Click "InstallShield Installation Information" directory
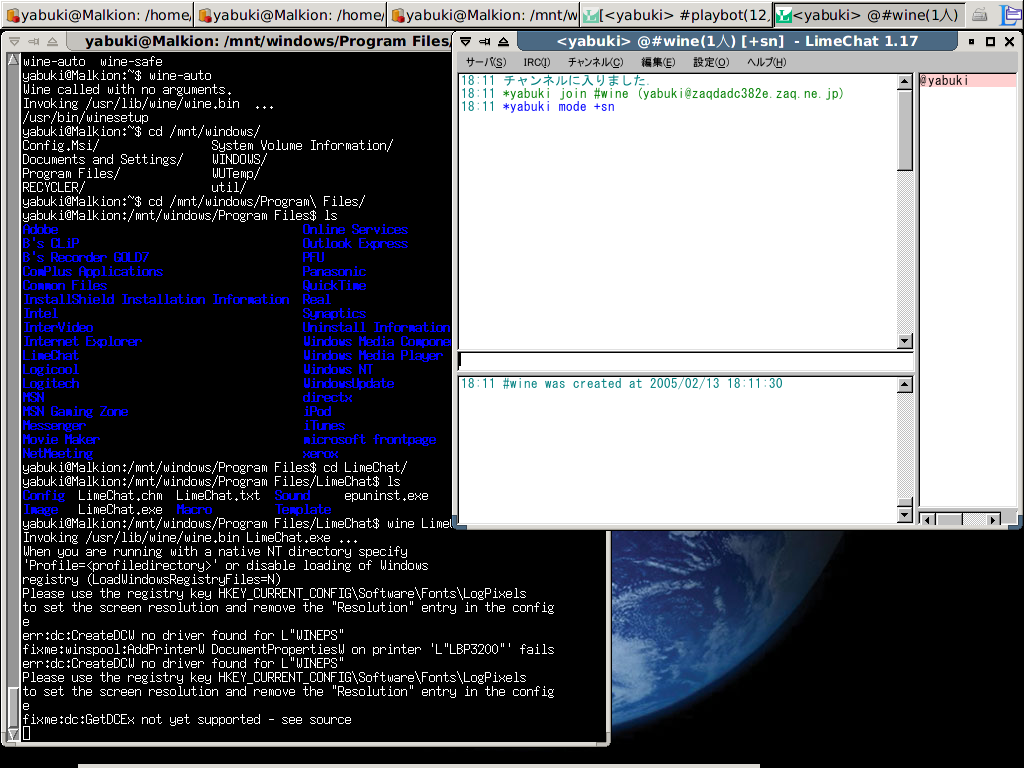1024x768 pixels. (x=155, y=299)
